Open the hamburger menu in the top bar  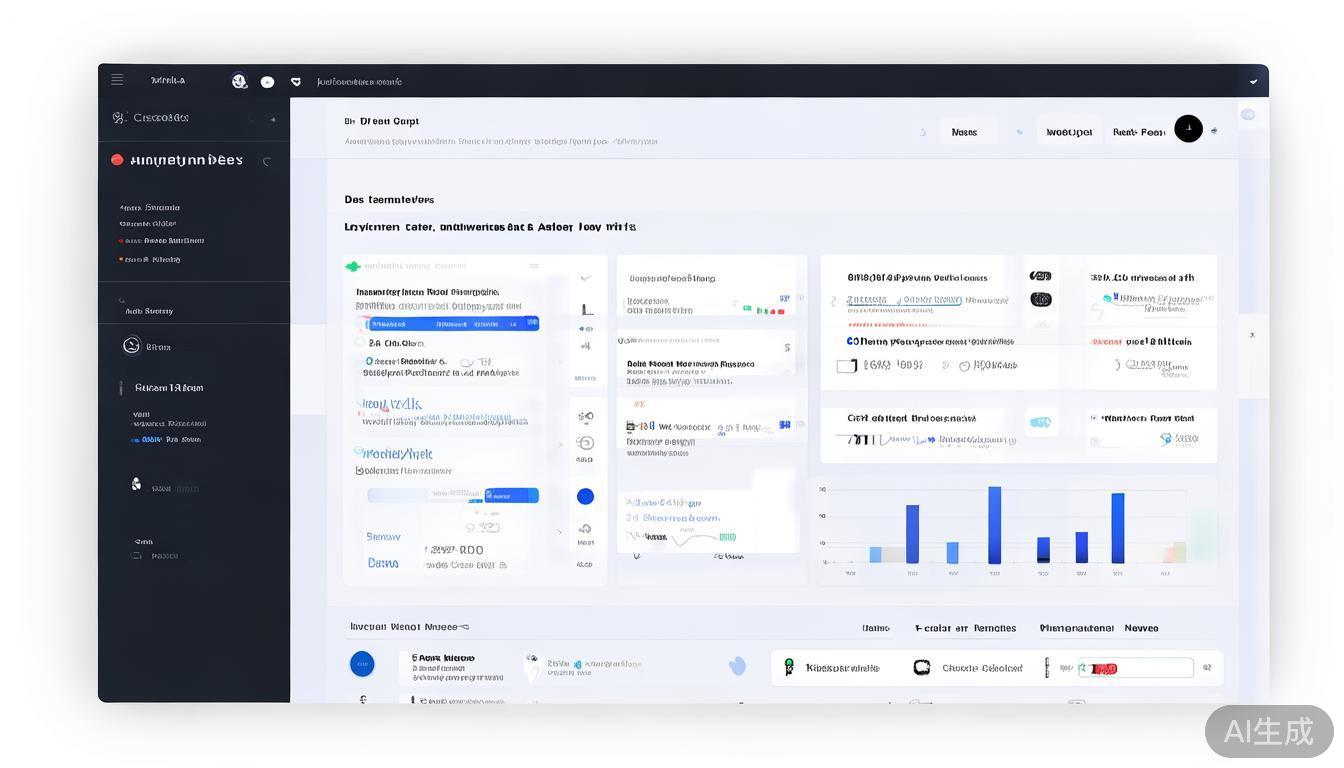[x=117, y=80]
